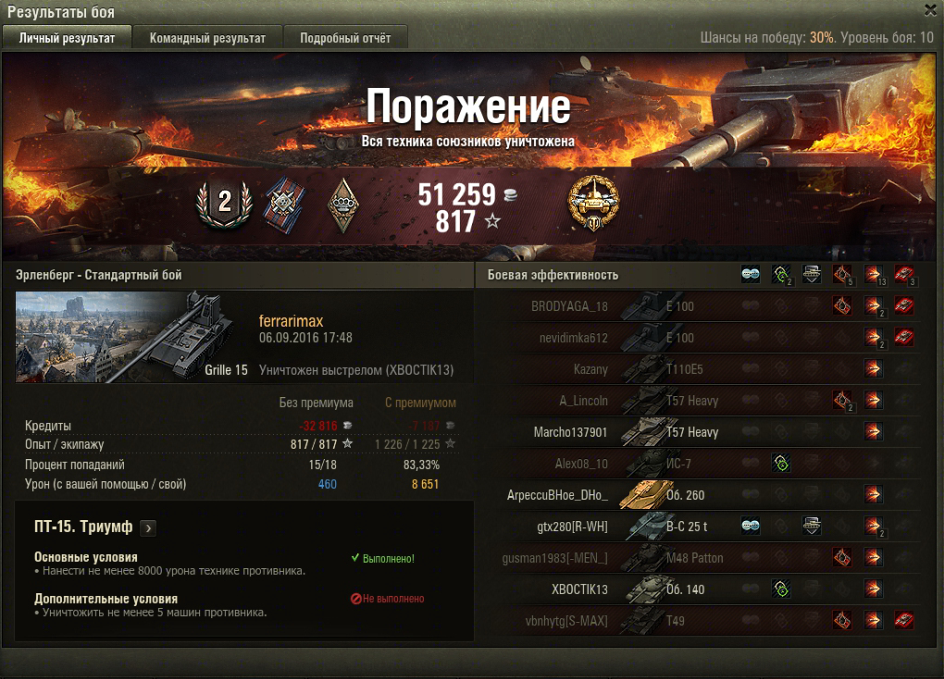Click the track assist icon for Alex08_10

point(781,463)
